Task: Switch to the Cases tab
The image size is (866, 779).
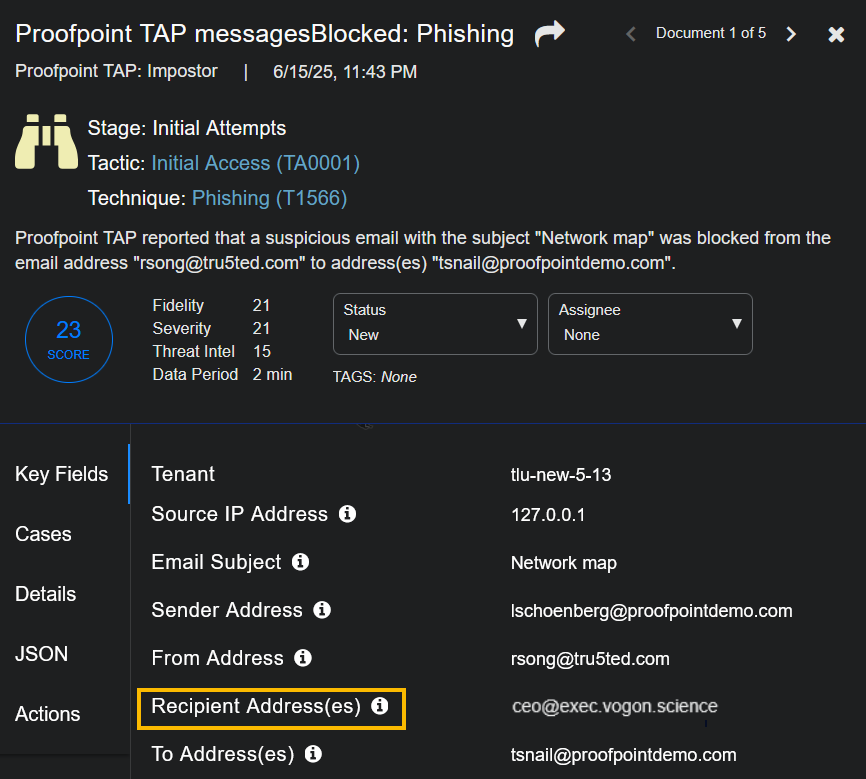Action: [x=44, y=534]
